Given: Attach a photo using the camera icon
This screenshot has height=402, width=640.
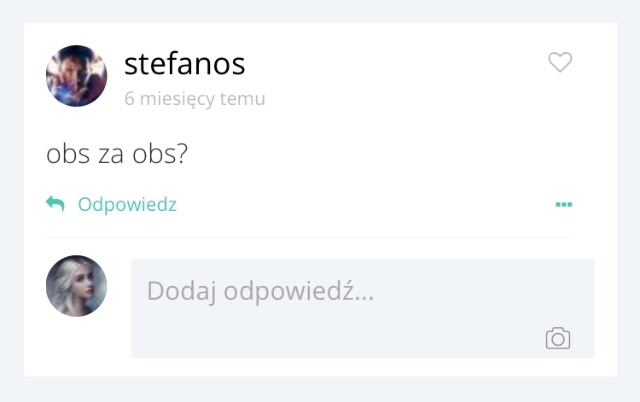Looking at the screenshot, I should [558, 338].
